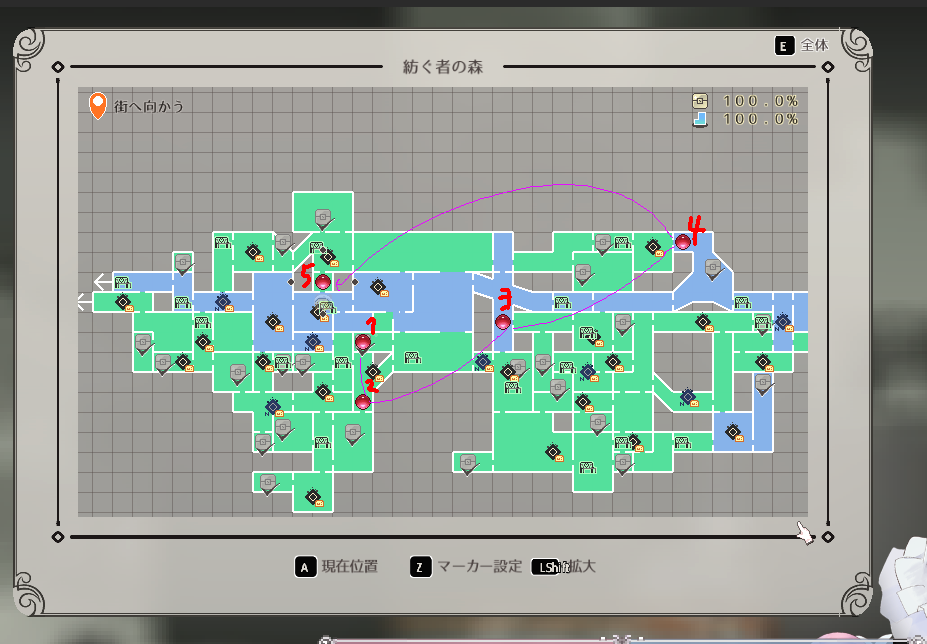Click the treasure chest completion icon
The image size is (927, 644).
pos(700,101)
